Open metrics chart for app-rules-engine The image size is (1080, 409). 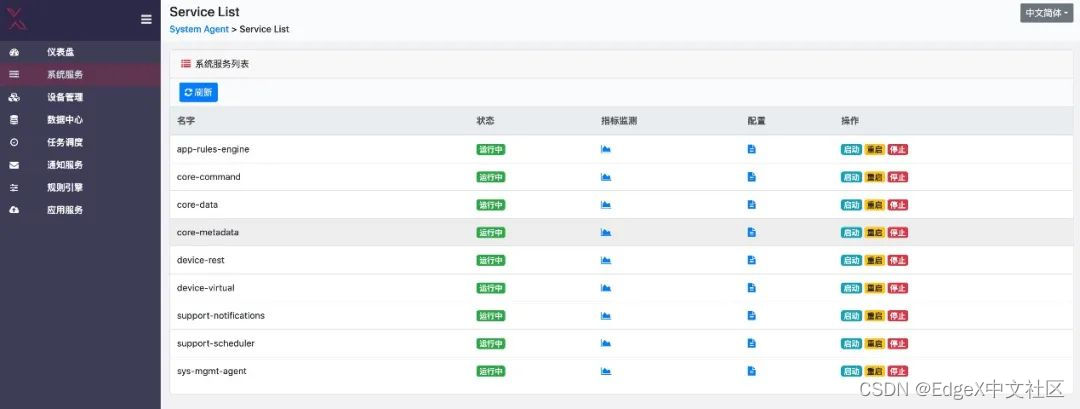(x=606, y=149)
